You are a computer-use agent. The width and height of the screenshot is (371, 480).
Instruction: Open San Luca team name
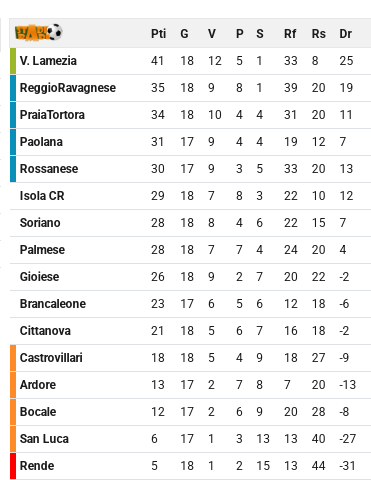(44, 439)
